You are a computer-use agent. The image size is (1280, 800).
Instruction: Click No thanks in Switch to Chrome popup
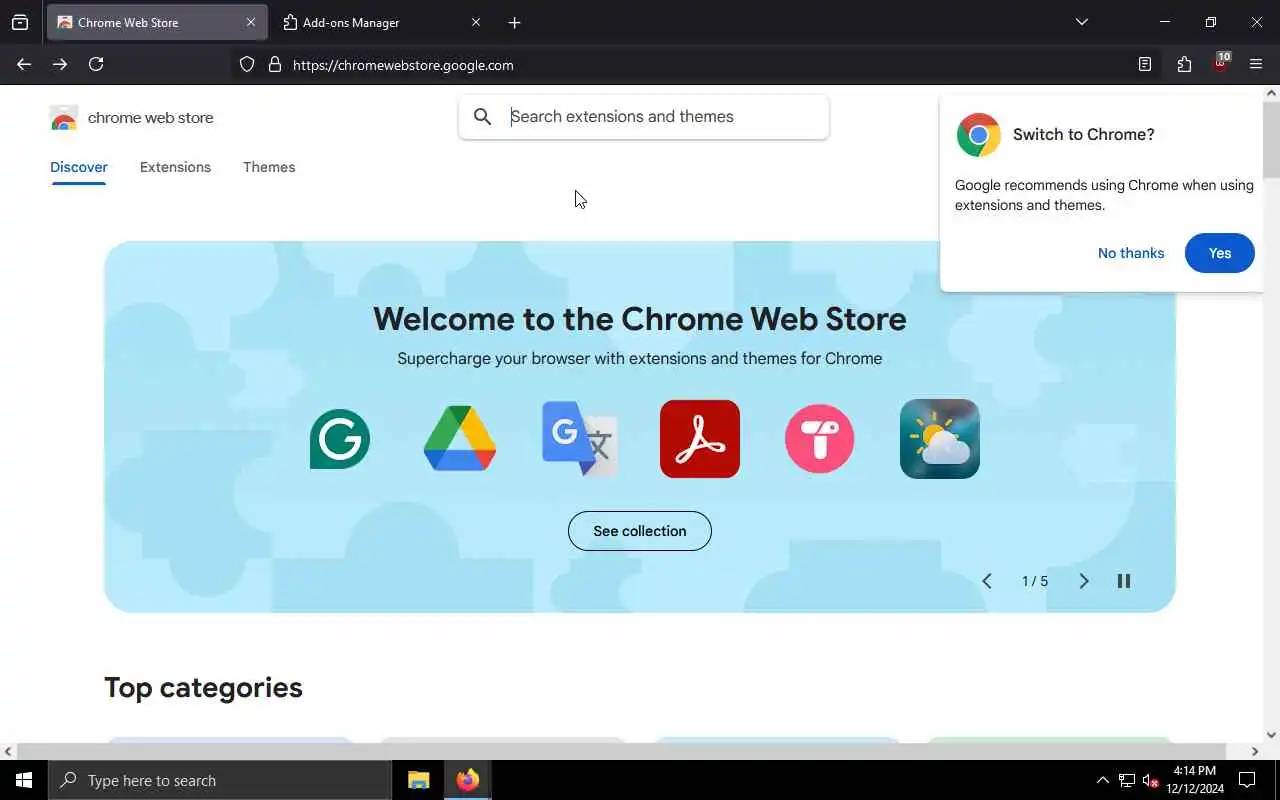(x=1131, y=253)
